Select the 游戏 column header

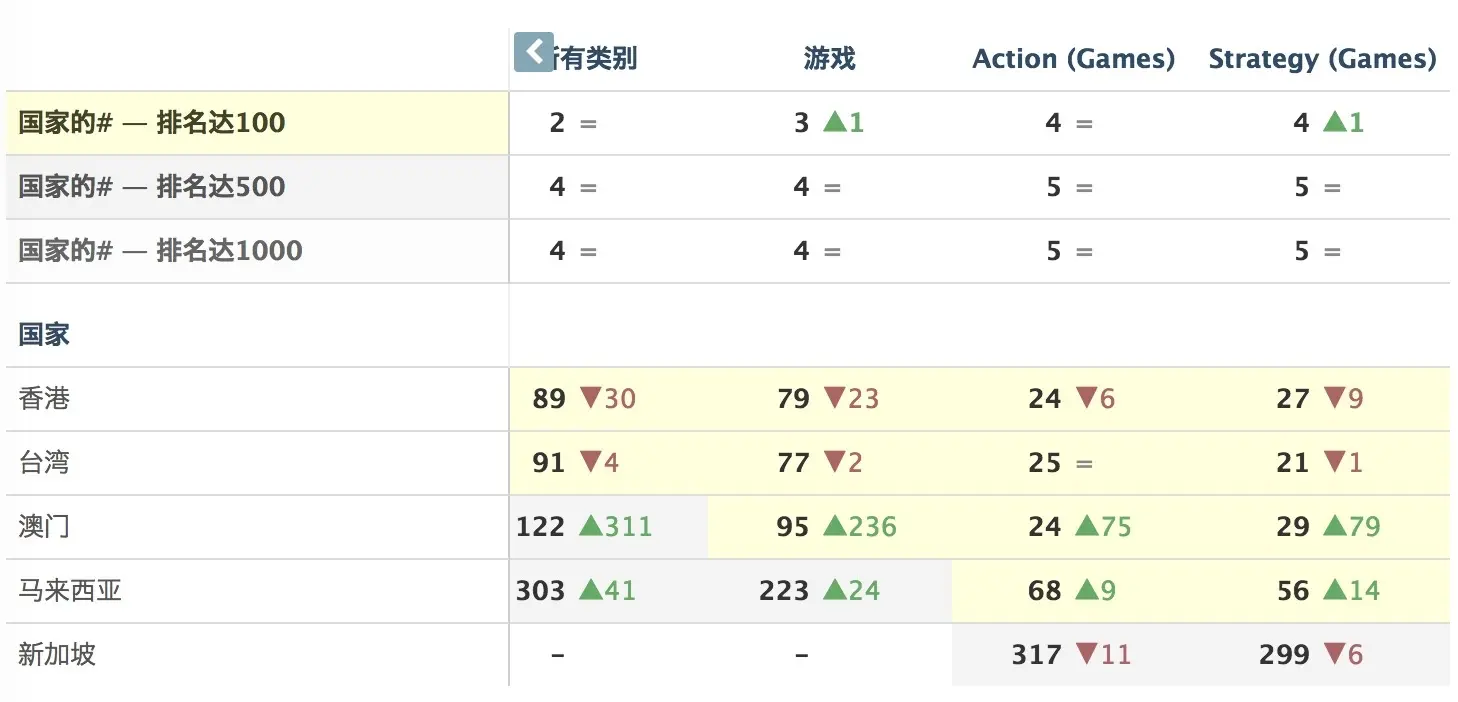click(829, 59)
